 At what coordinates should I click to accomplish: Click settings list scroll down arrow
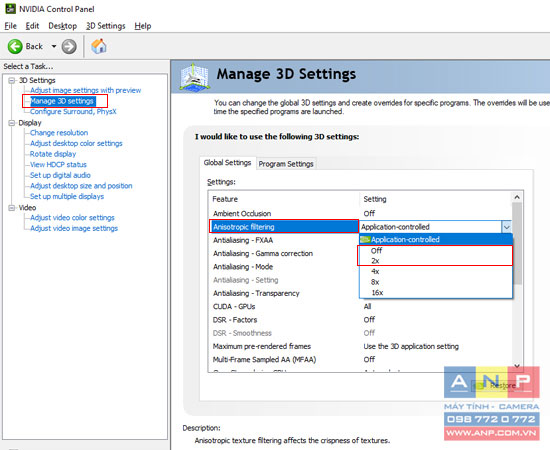tap(517, 366)
